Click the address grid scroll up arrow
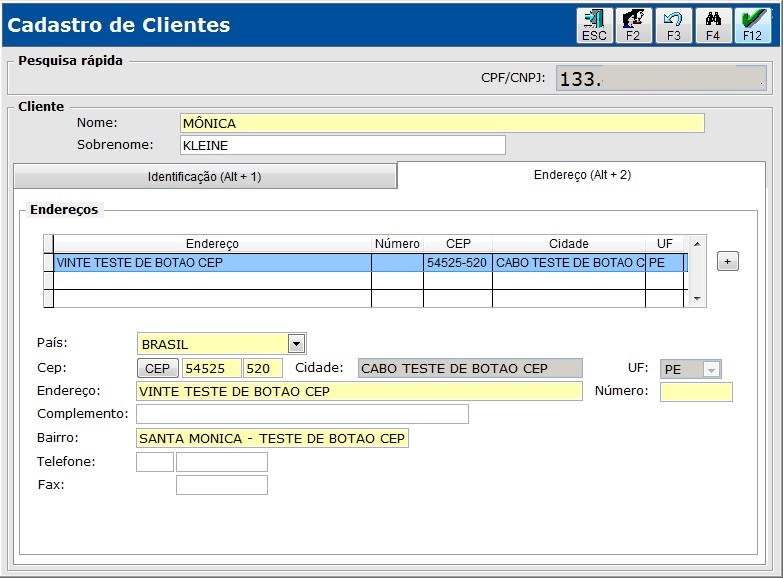Screen dimensions: 783x578 pyautogui.click(x=697, y=244)
